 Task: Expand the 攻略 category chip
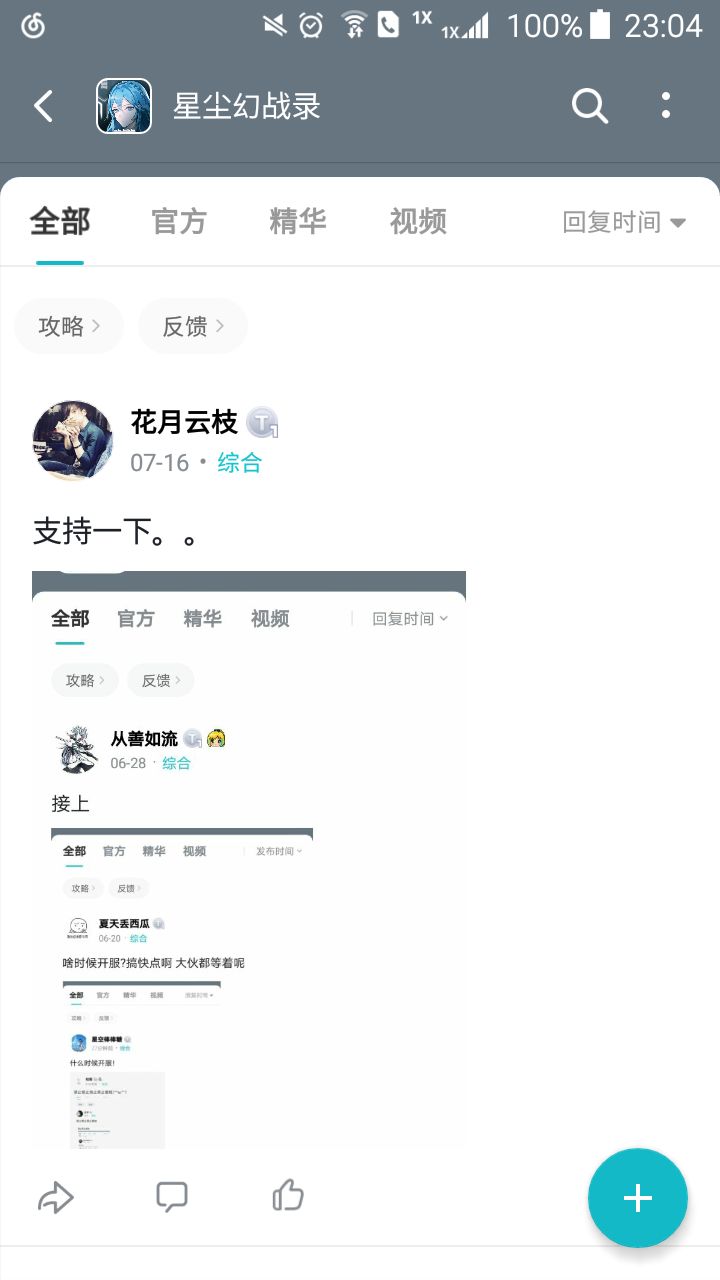click(69, 326)
